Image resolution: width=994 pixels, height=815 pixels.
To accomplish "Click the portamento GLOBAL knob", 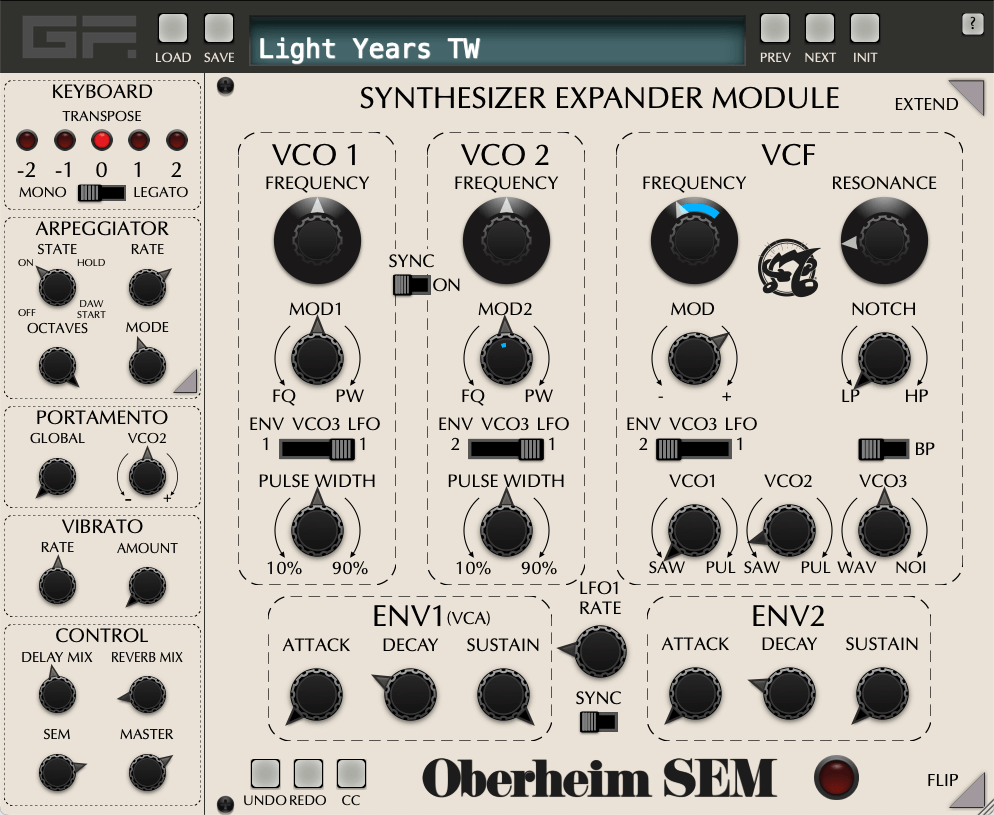I will point(56,477).
